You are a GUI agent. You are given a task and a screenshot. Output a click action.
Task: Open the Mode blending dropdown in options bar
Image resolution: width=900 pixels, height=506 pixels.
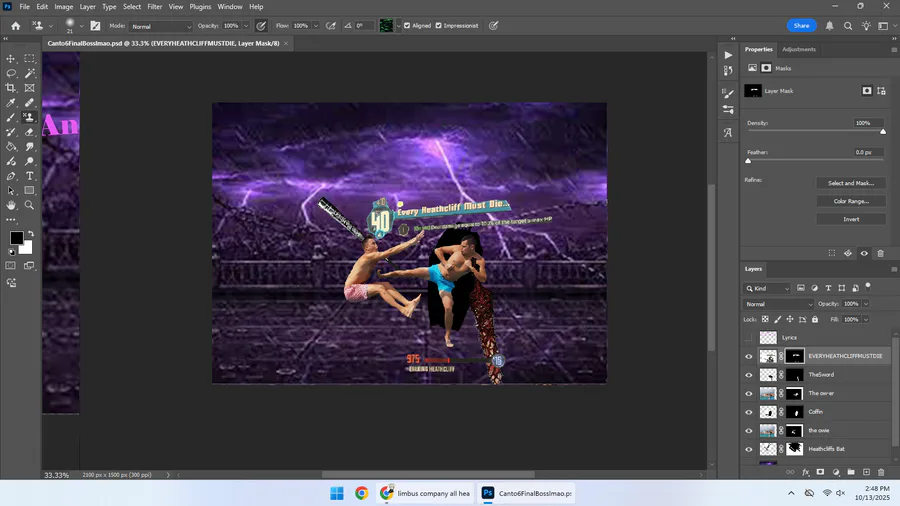[160, 26]
